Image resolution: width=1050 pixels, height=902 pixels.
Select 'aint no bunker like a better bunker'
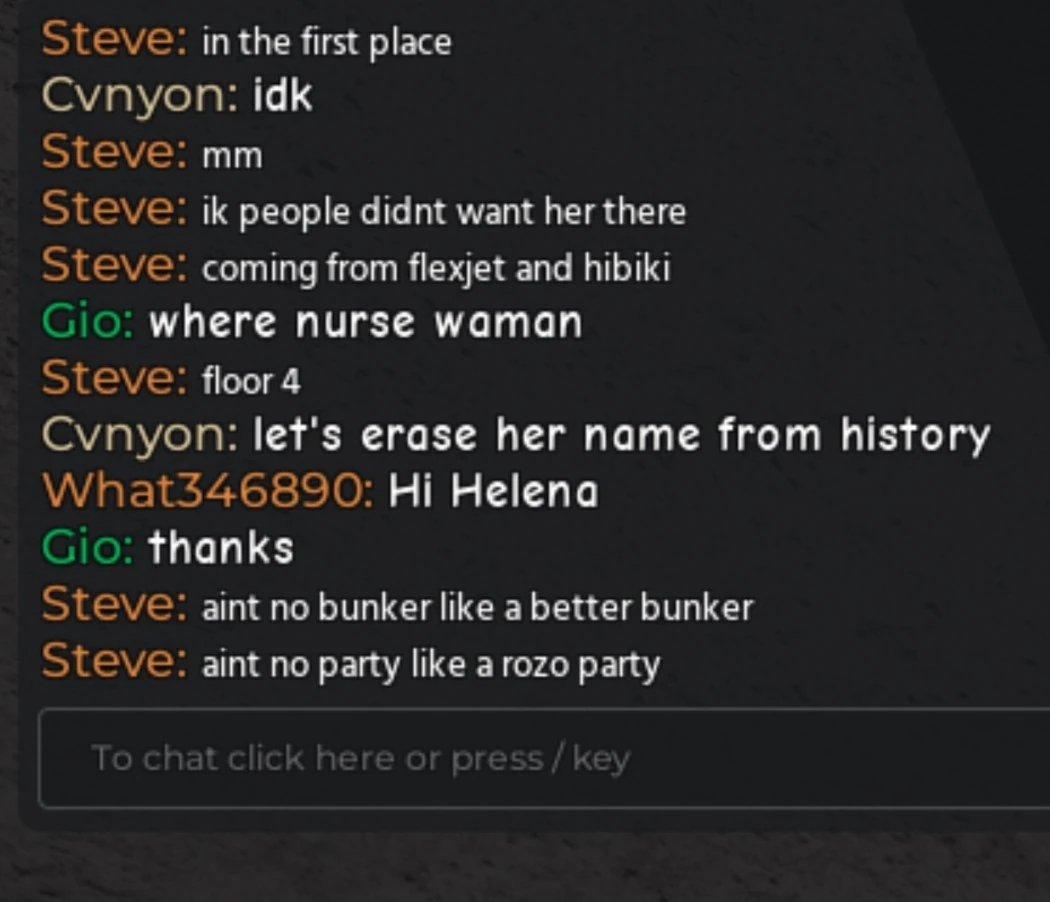[478, 607]
